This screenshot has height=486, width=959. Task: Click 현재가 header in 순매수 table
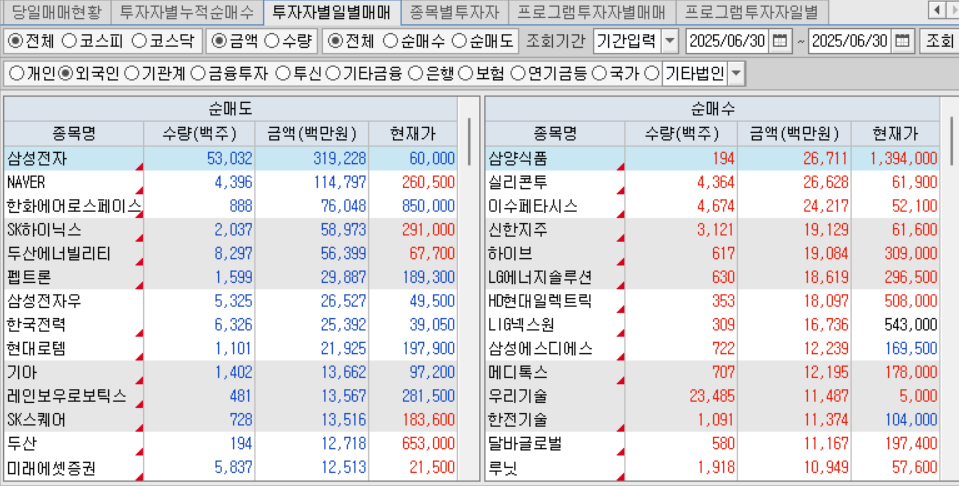pyautogui.click(x=895, y=133)
